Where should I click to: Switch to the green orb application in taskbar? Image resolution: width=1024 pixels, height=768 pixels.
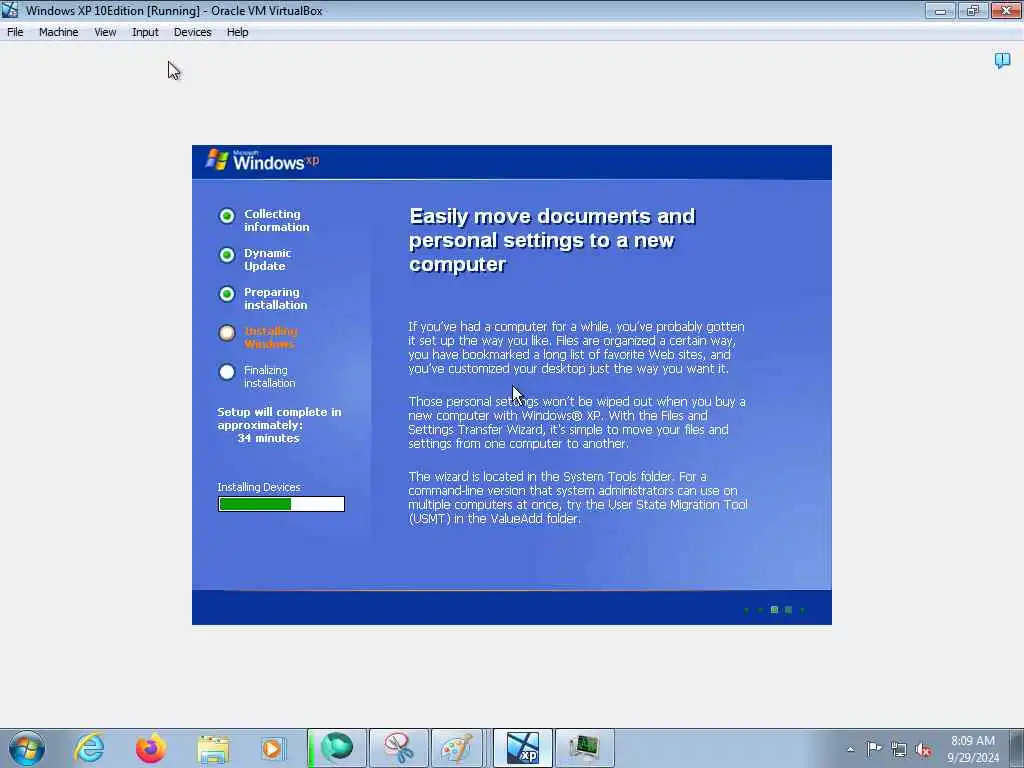click(x=336, y=748)
